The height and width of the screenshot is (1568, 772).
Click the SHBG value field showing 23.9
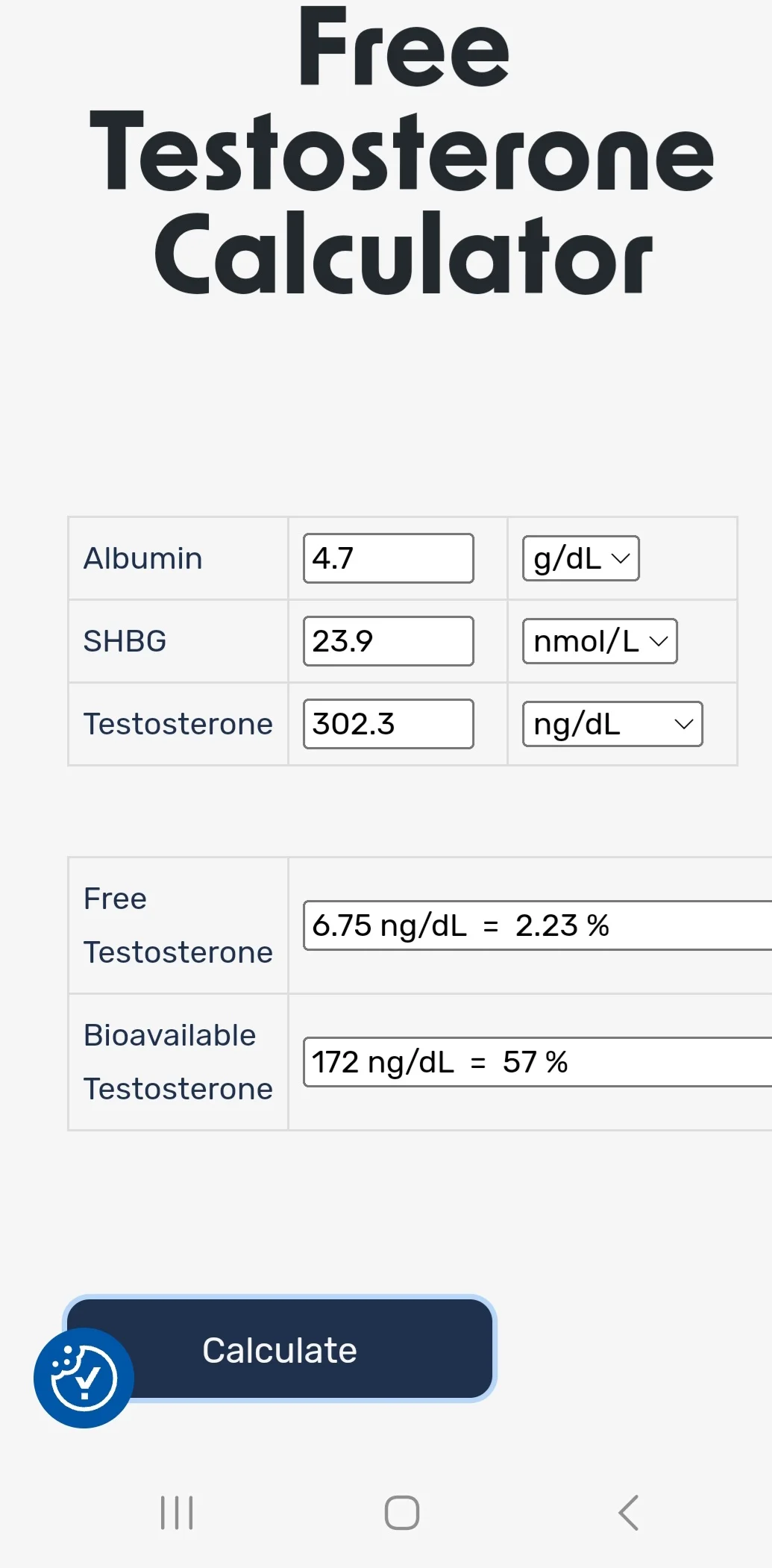[x=388, y=641]
